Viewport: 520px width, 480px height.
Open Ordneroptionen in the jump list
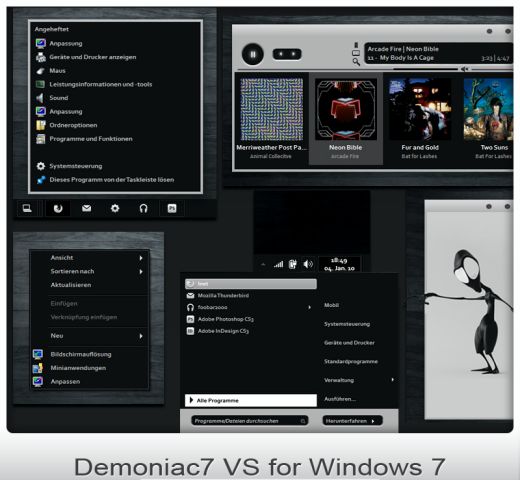[x=73, y=125]
